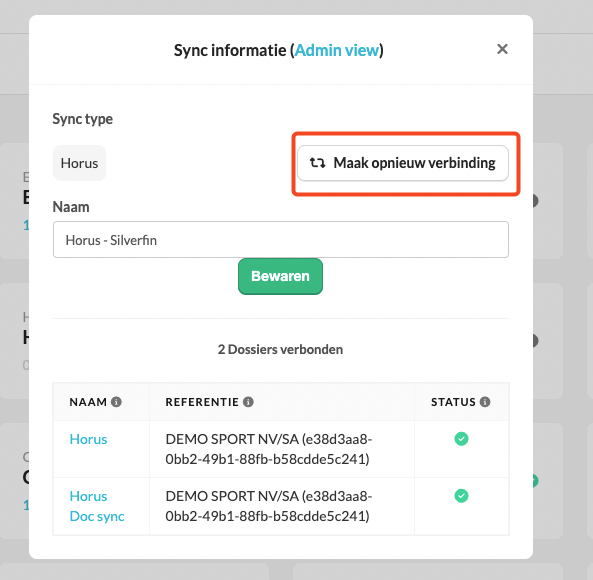Viewport: 593px width, 580px height.
Task: Click the info icon beside NAAM header
Action: click(116, 402)
